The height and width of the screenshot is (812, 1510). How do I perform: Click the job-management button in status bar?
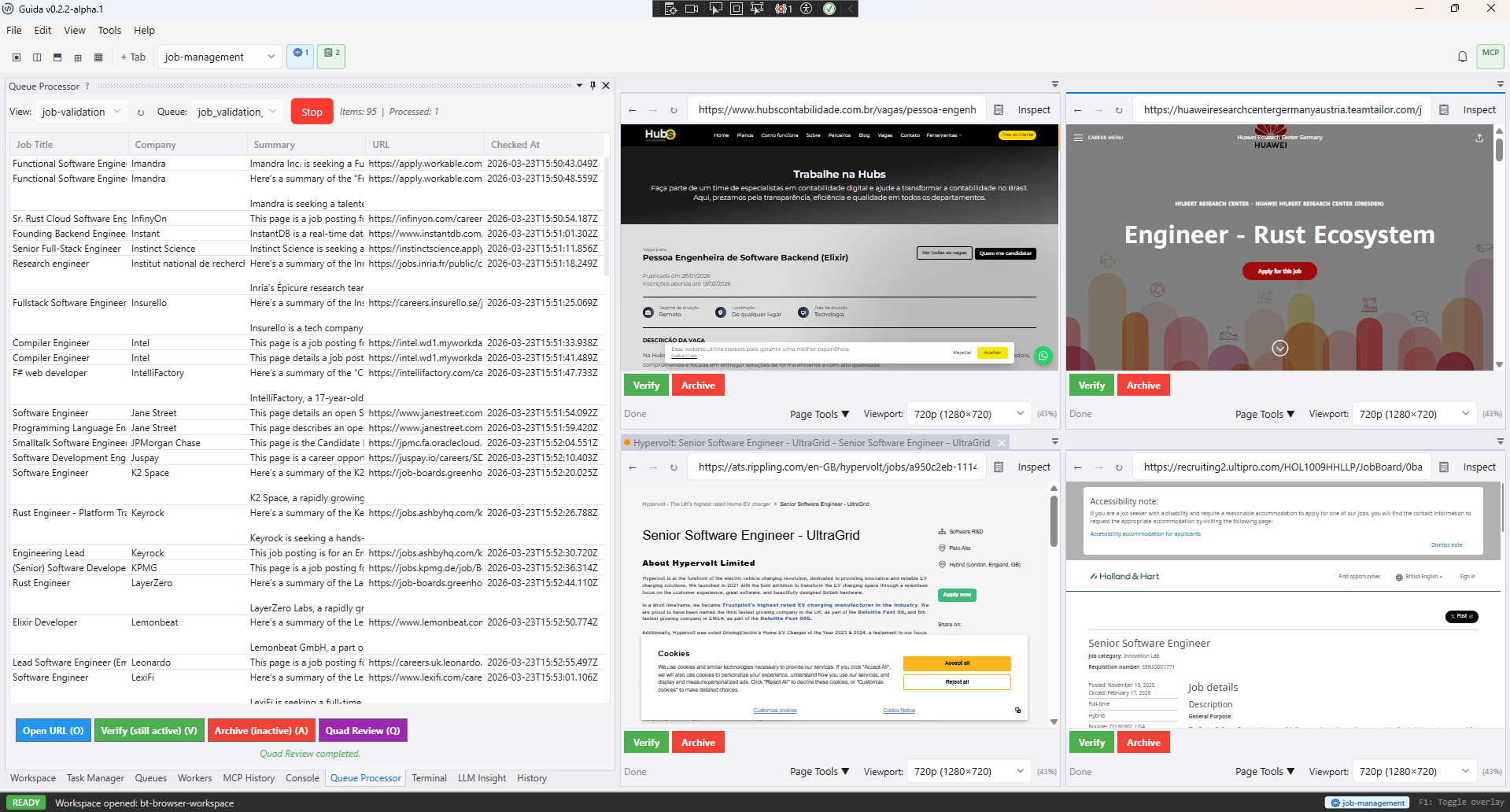pyautogui.click(x=1368, y=803)
